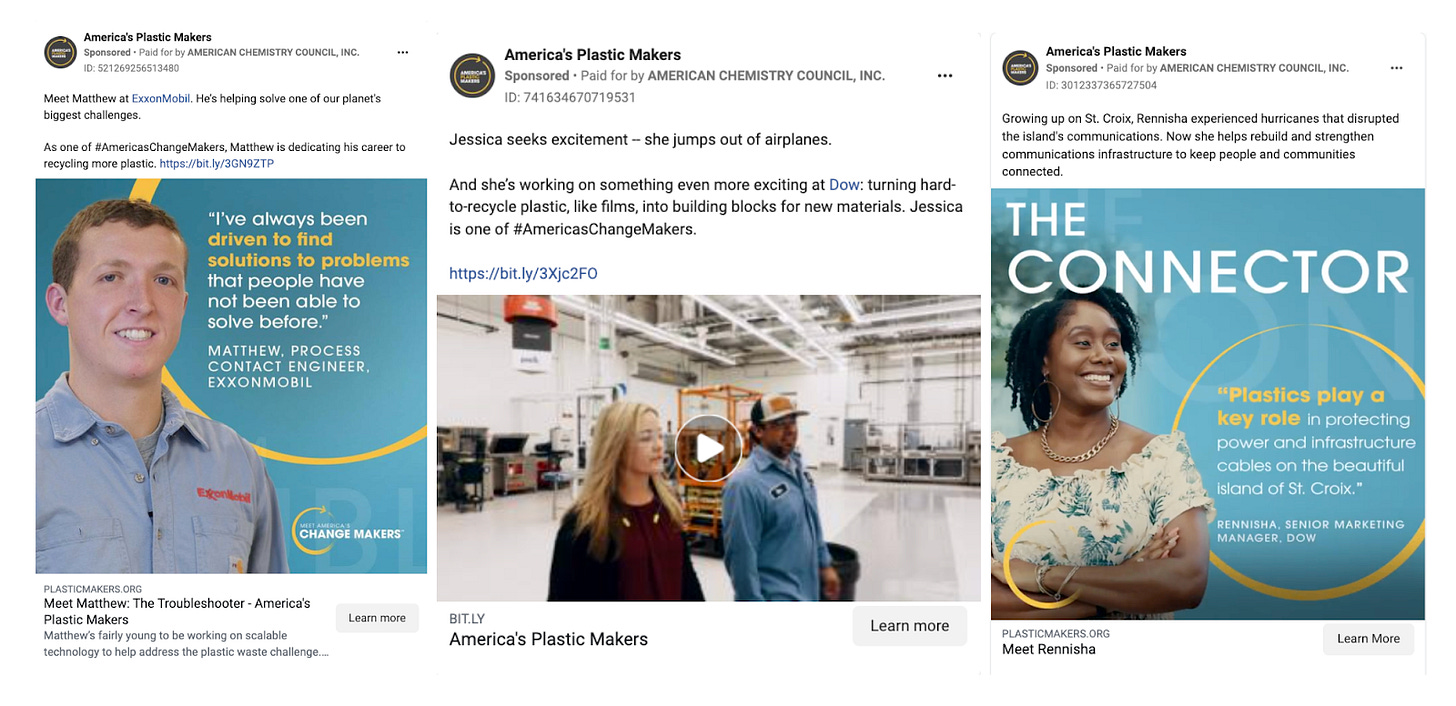Click ad ID 3012337365727504

[x=1101, y=85]
